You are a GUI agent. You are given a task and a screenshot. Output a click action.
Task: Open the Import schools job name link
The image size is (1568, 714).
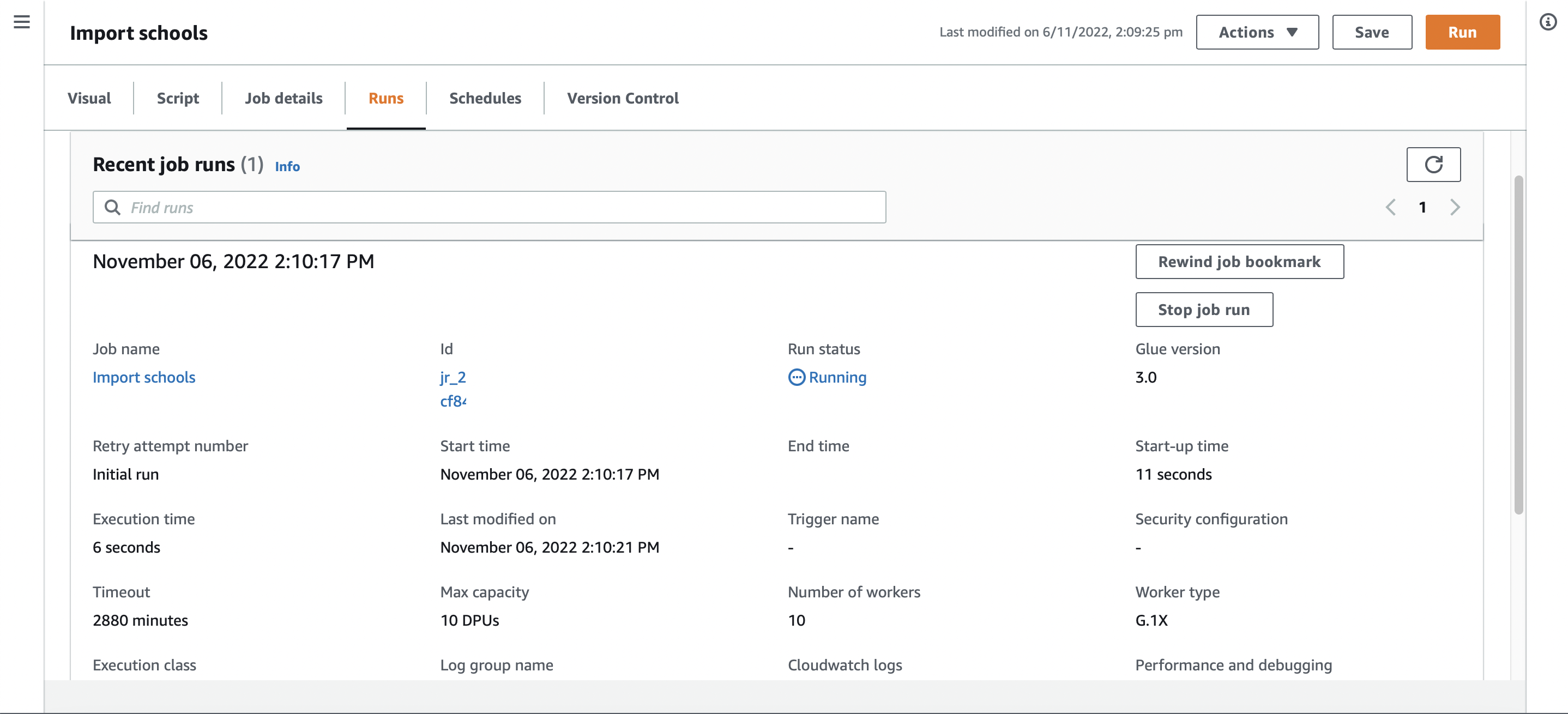tap(143, 377)
